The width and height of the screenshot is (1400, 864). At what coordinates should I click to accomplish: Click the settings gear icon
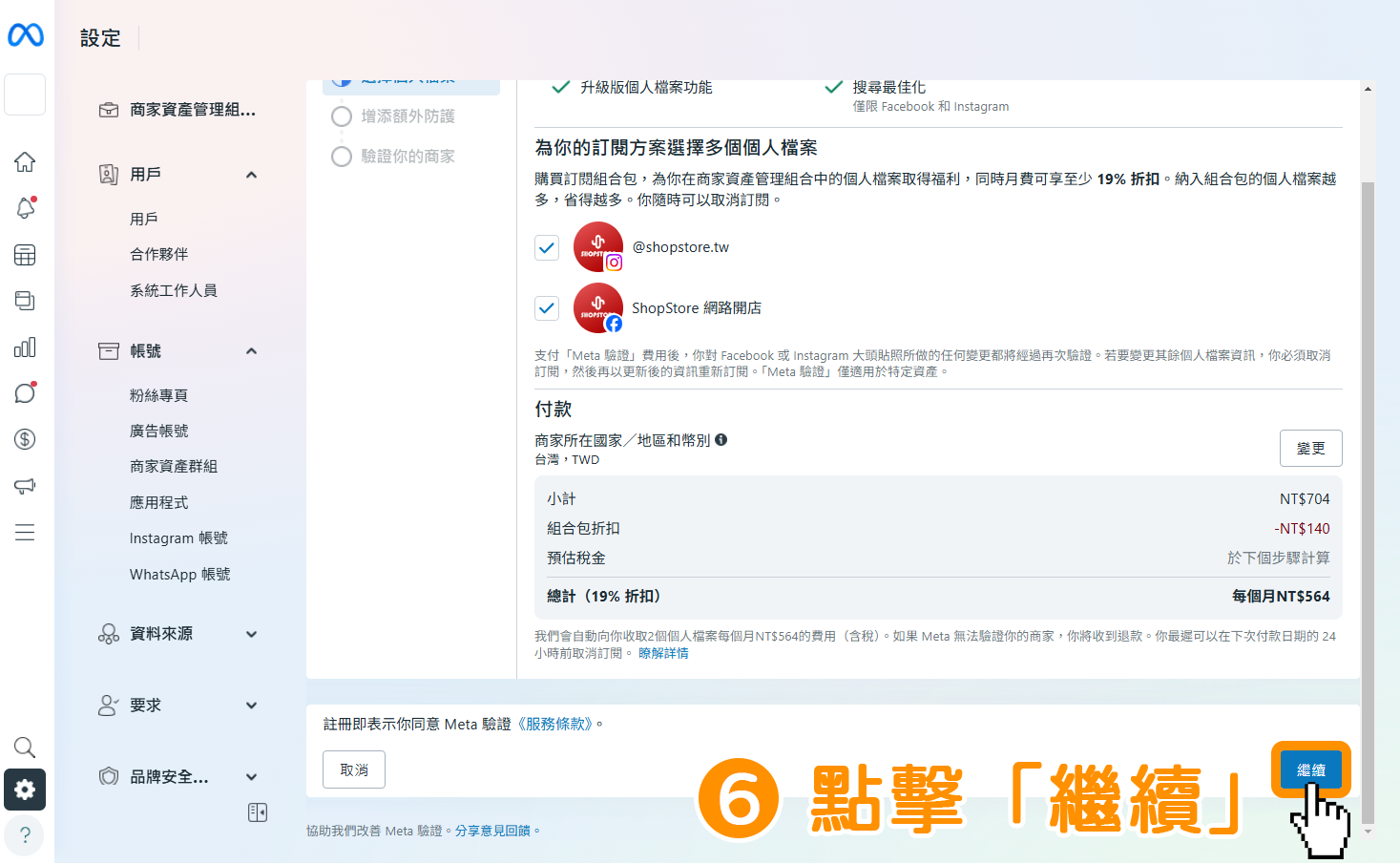(25, 790)
